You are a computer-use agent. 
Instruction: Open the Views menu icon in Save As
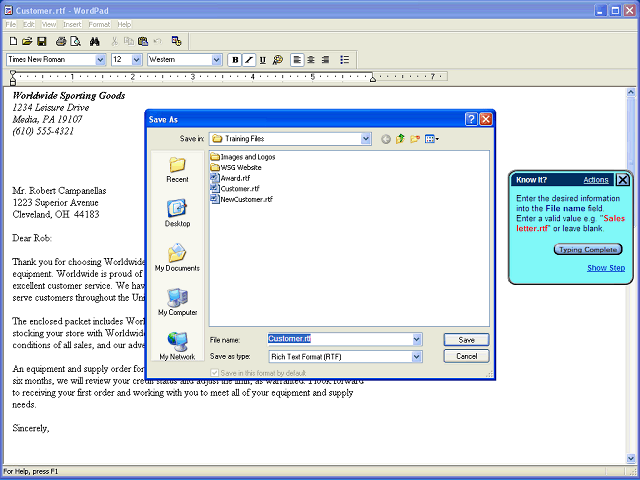[x=432, y=139]
